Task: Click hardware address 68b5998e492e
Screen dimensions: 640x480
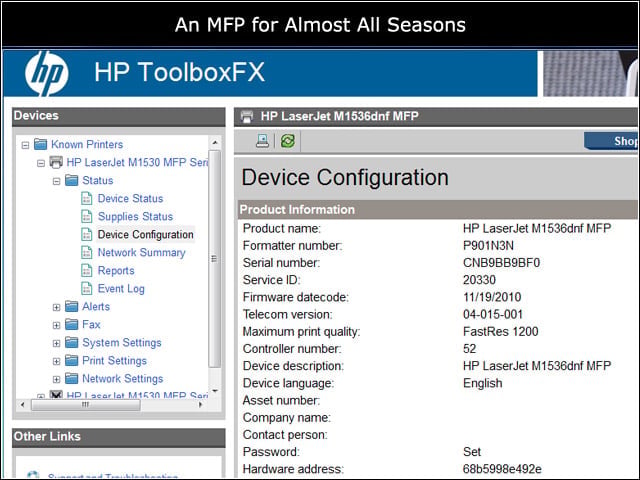Action: [502, 469]
